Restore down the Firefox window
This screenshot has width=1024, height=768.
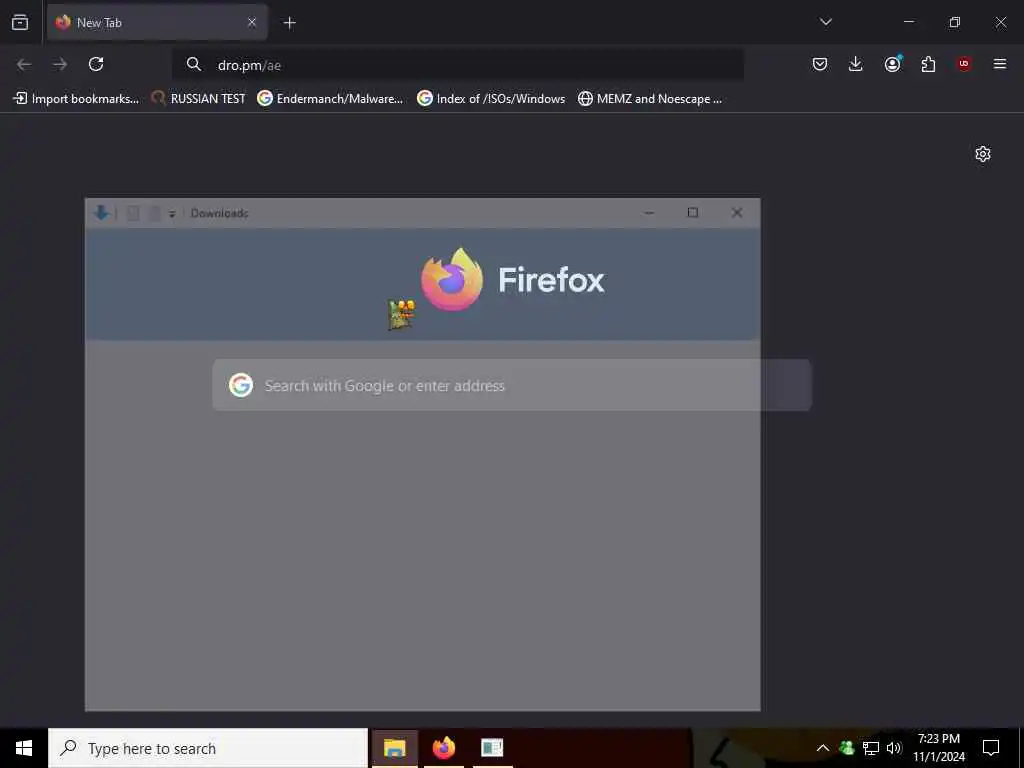(955, 22)
